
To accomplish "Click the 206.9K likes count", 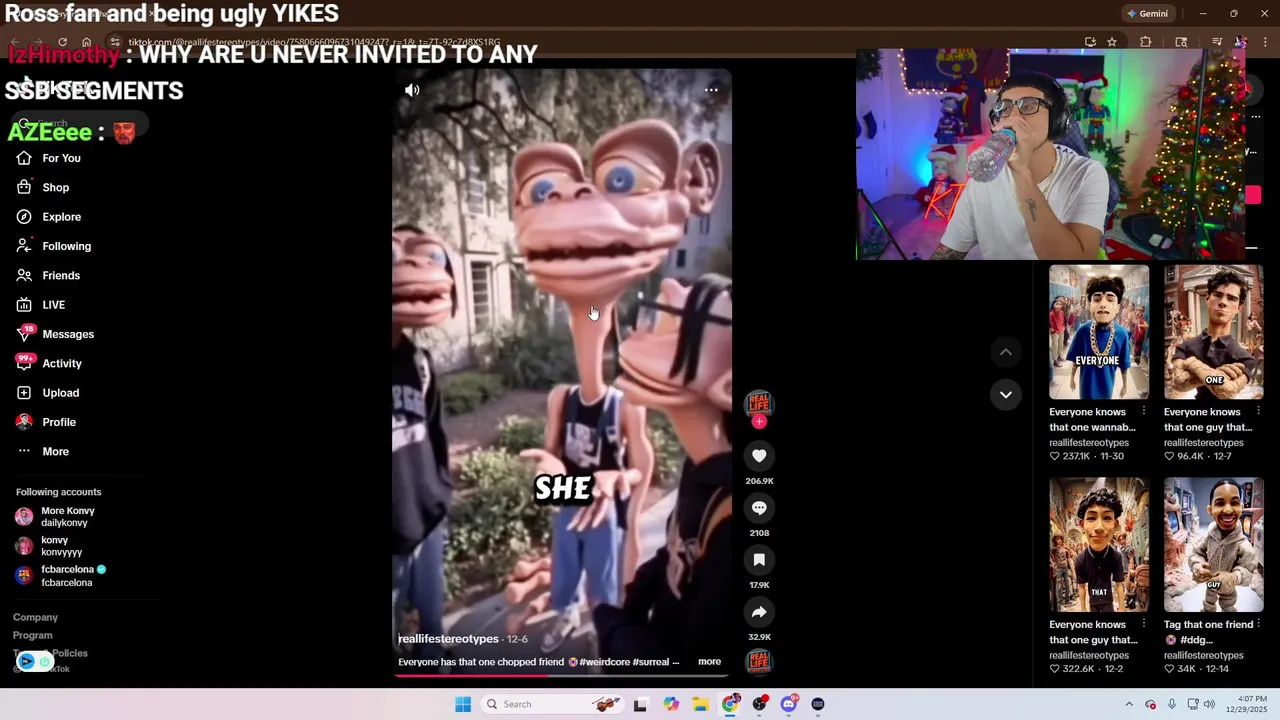I will click(x=759, y=481).
